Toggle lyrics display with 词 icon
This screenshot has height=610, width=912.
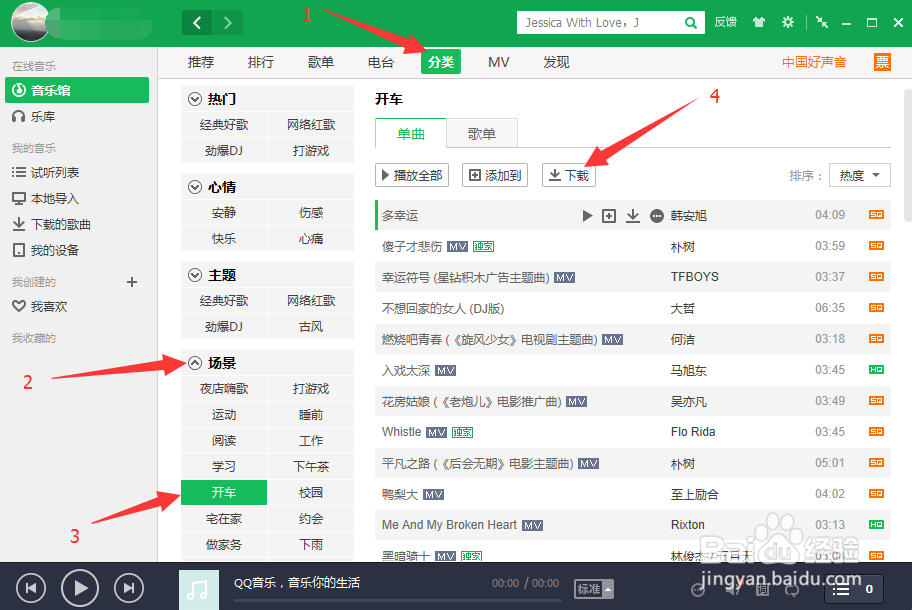tap(763, 590)
